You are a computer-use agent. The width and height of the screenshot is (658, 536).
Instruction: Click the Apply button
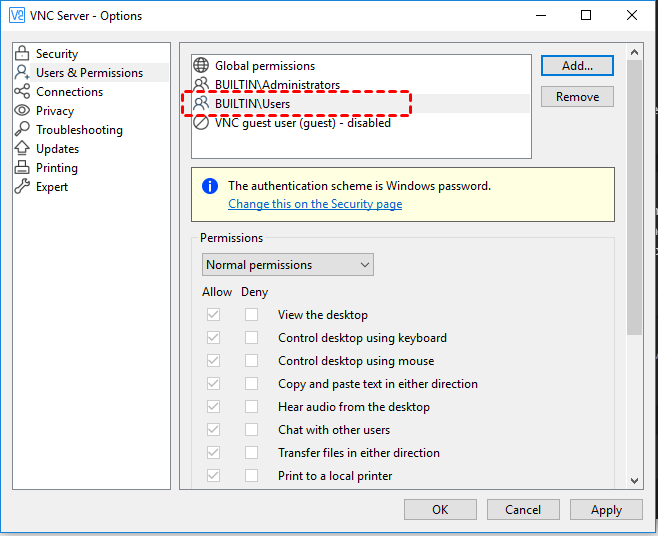click(606, 510)
